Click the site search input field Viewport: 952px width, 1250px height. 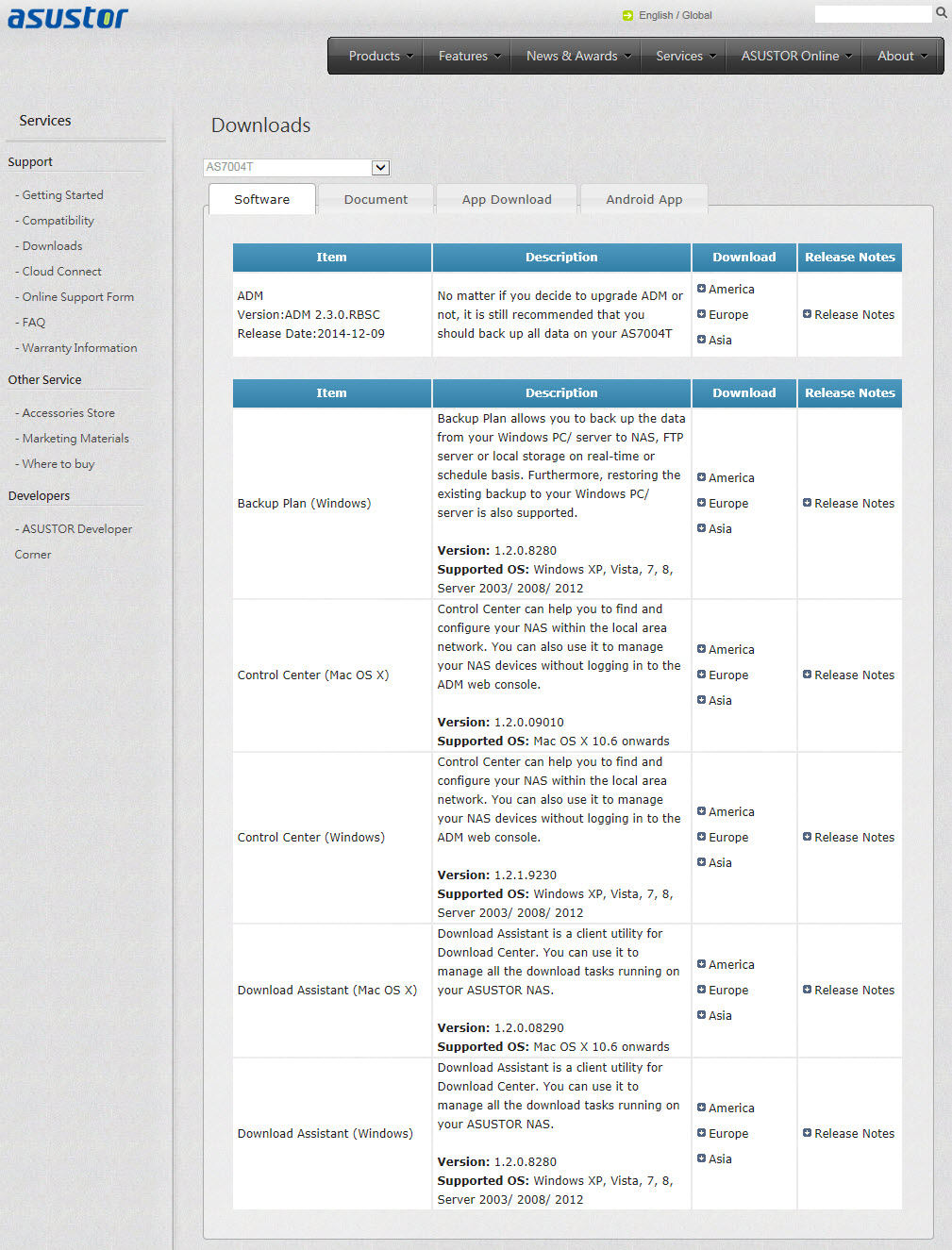tap(873, 14)
